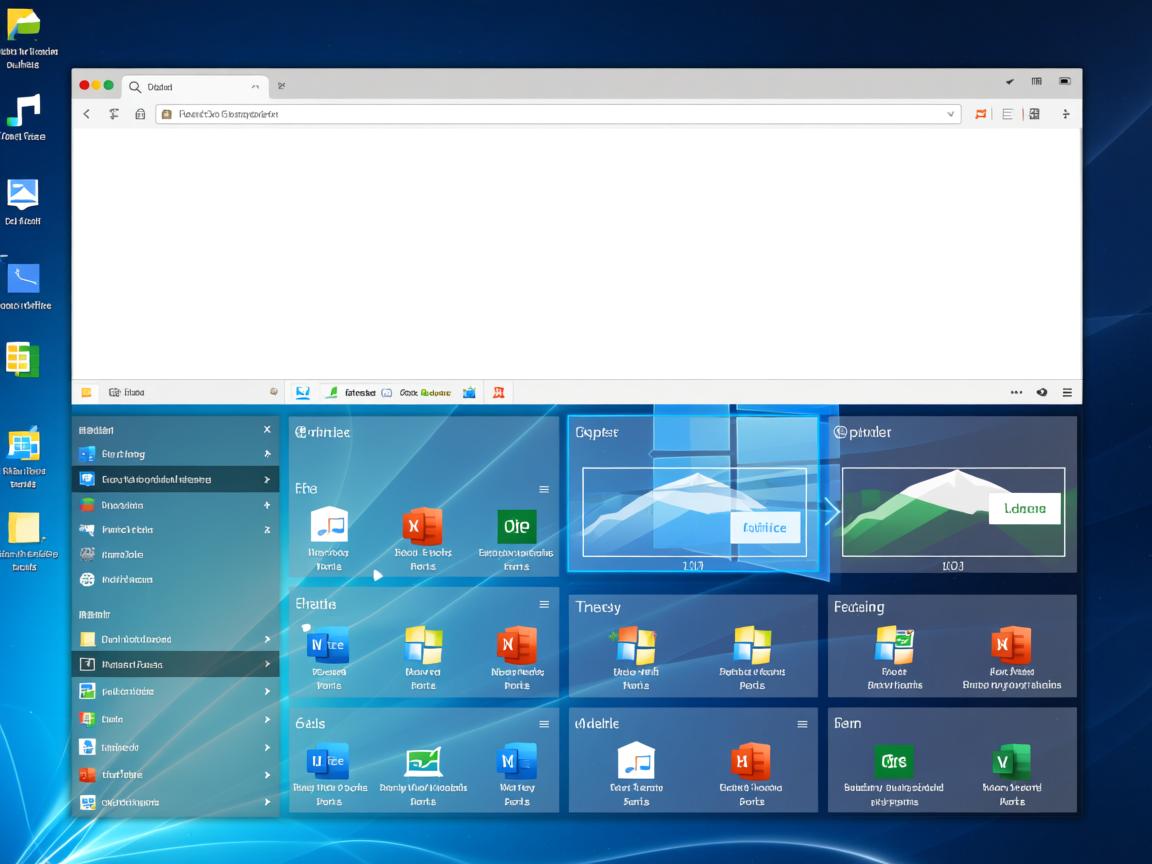Expand the bottom sidebar item's chevron arrow

(267, 802)
